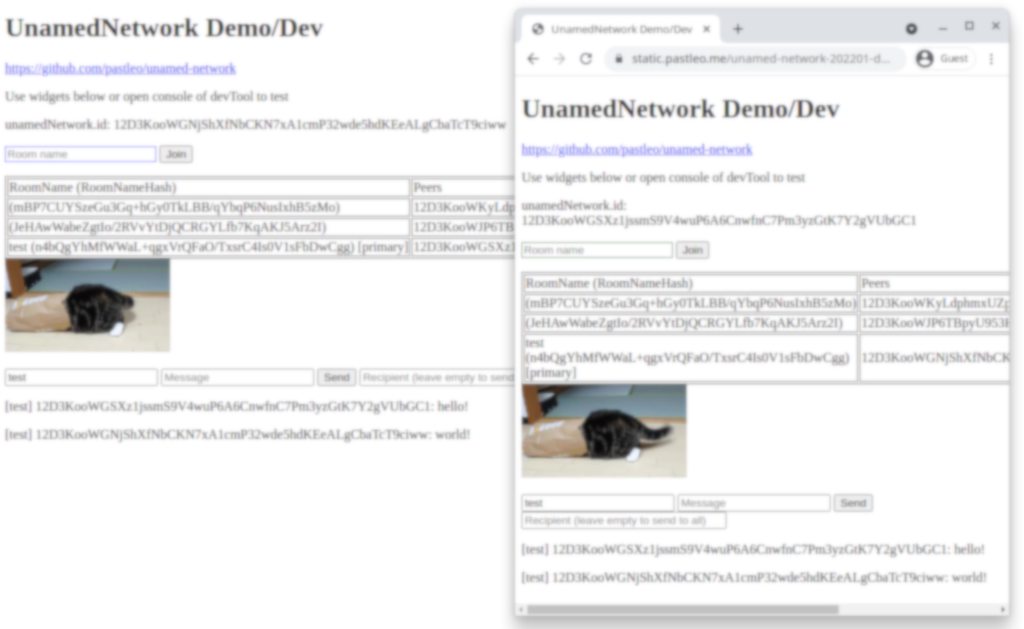This screenshot has height=629, width=1024.
Task: Click 'Peers' header in Chrome window table
Action: pos(934,283)
